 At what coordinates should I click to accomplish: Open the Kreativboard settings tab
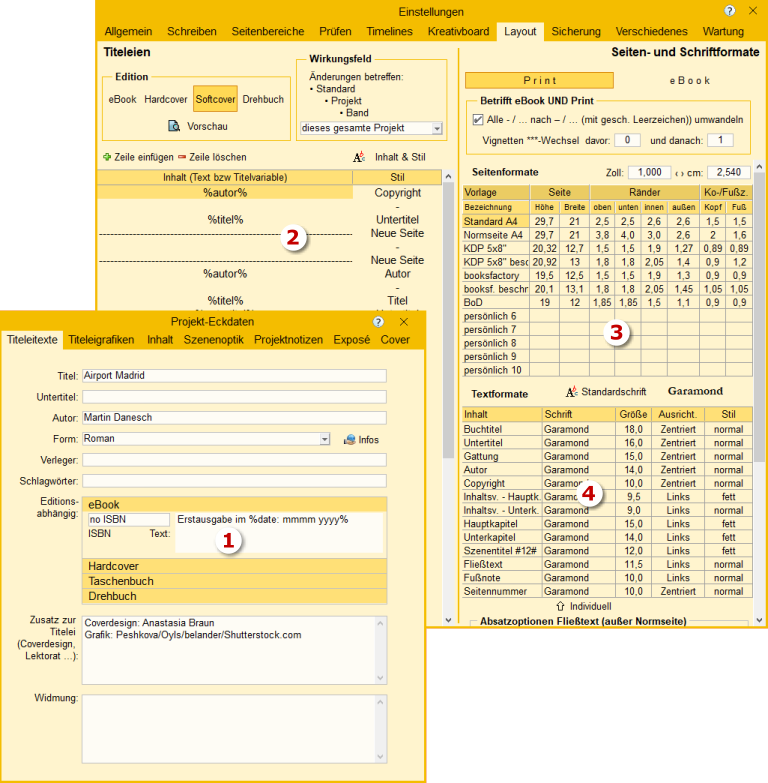click(x=458, y=31)
